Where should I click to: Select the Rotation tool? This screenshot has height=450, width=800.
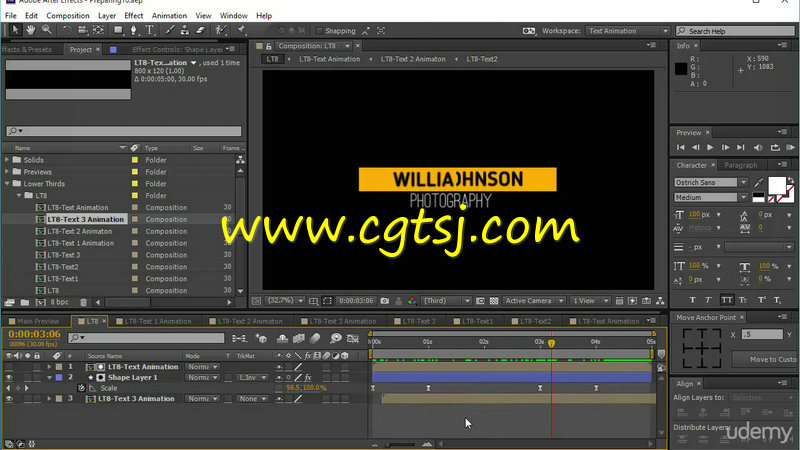(x=67, y=30)
